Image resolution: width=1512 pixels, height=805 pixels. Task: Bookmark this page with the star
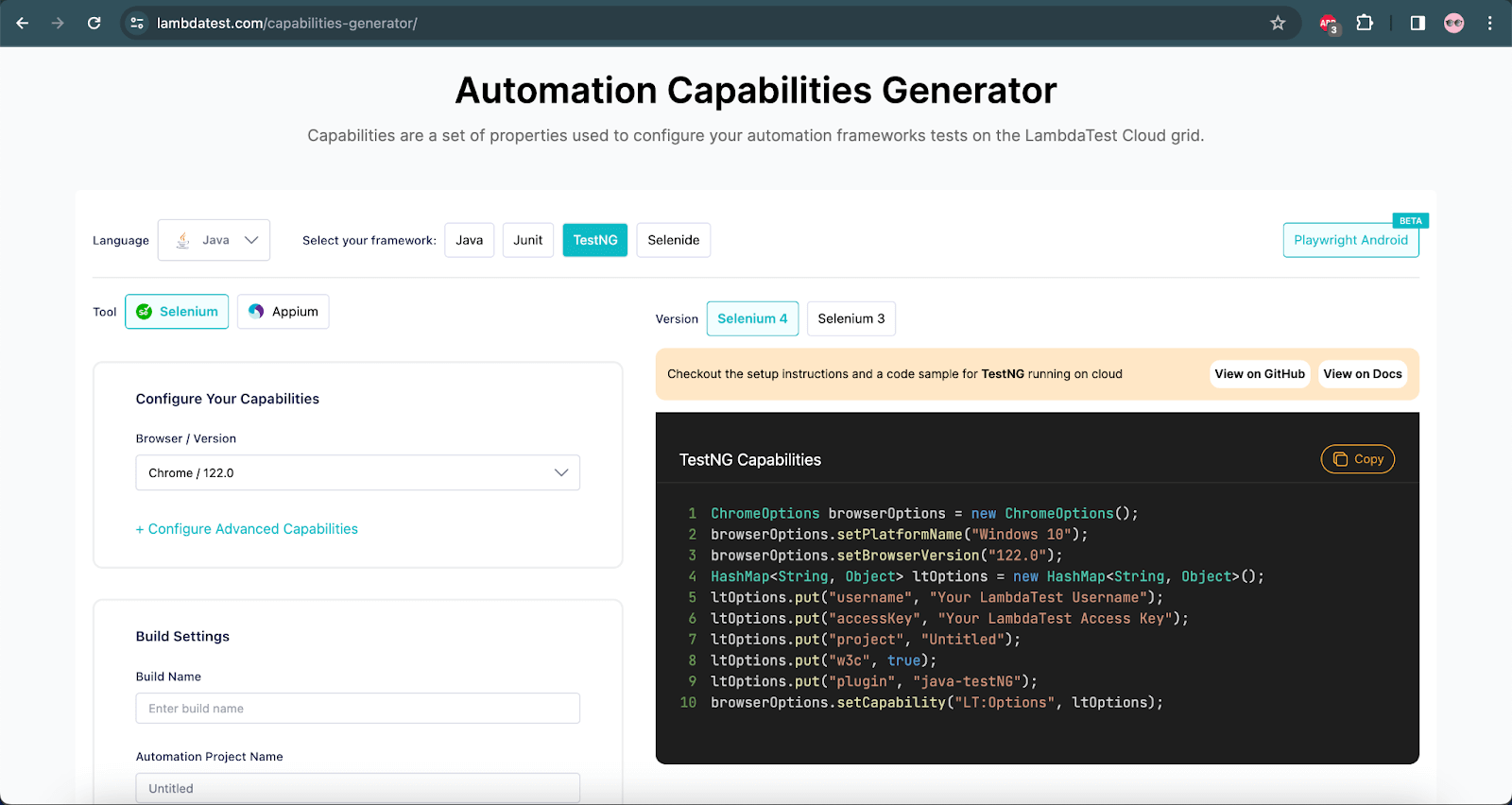point(1278,23)
